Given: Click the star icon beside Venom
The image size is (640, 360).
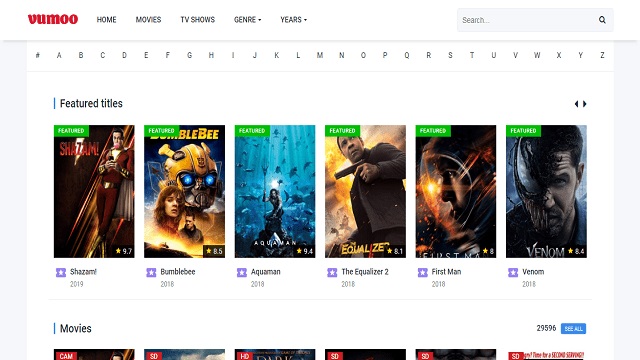Looking at the screenshot, I should [x=513, y=272].
